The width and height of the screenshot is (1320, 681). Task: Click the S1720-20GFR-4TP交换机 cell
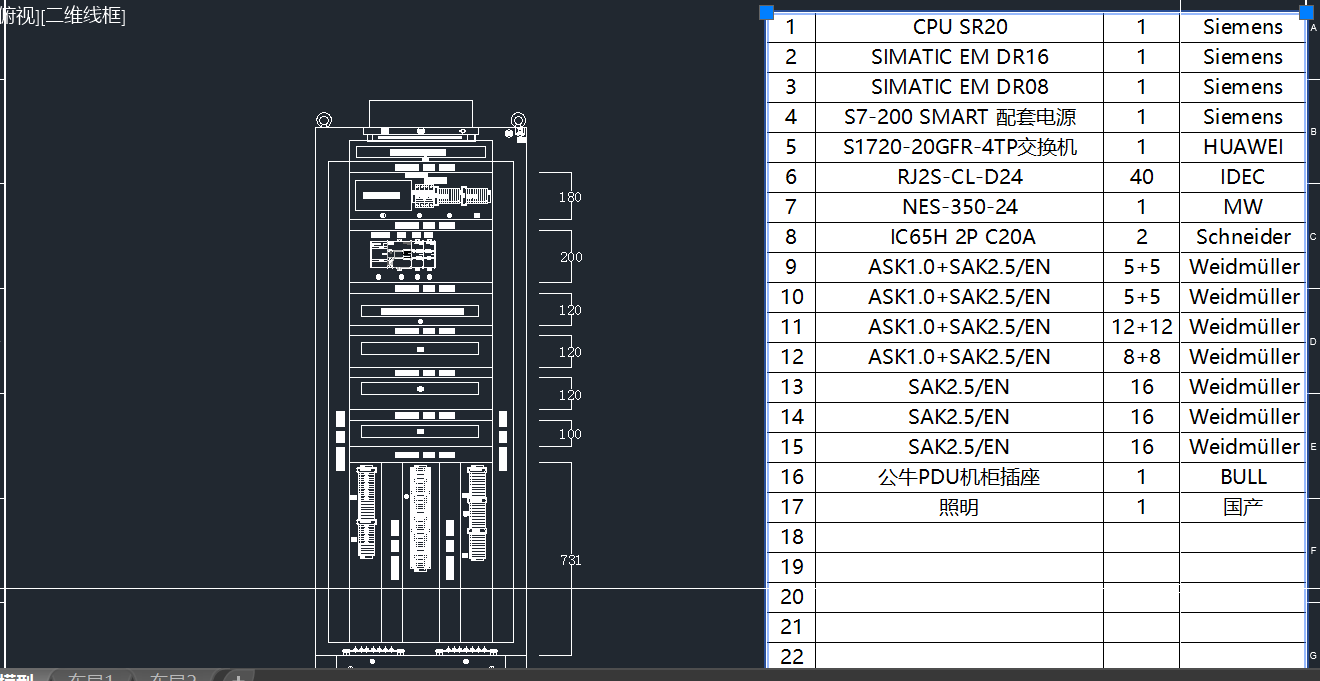coord(960,147)
